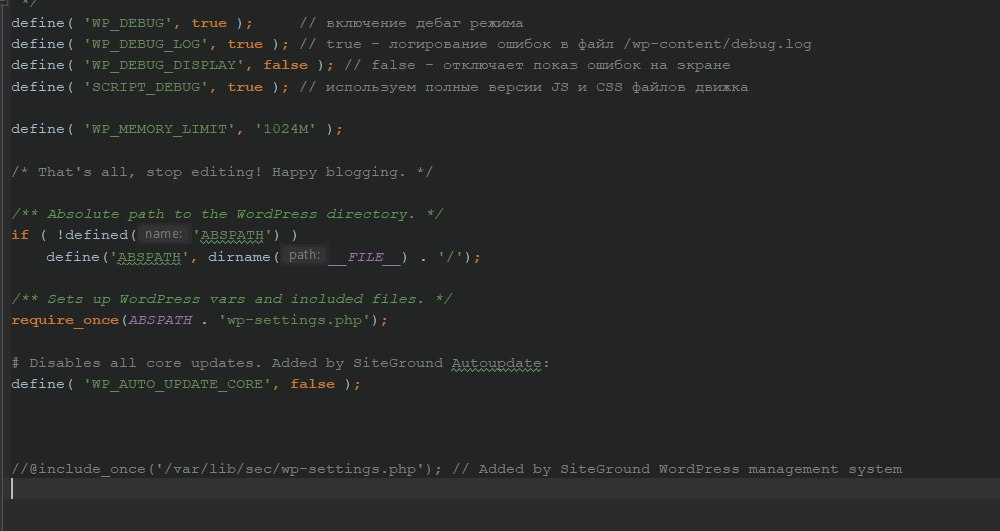The height and width of the screenshot is (531, 1000).
Task: Click 'wp-settings.php' string in require_once
Action: click(x=295, y=320)
